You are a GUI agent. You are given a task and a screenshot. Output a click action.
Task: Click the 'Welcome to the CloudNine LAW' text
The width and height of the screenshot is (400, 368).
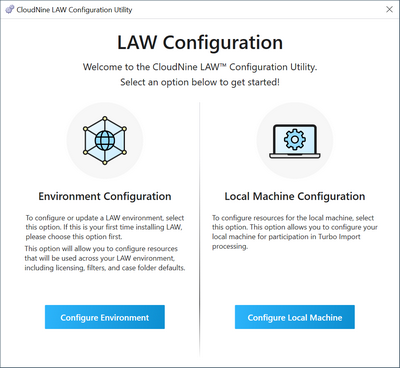[200, 67]
